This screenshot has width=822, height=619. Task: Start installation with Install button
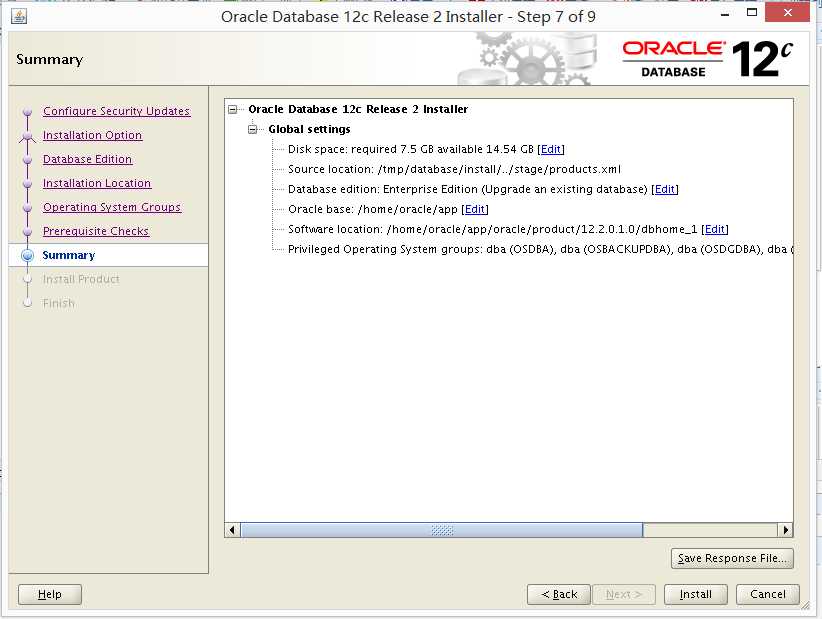coord(696,594)
